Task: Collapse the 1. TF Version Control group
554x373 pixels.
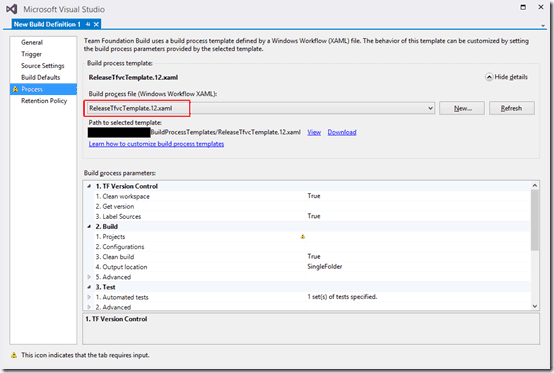Action: pos(89,186)
